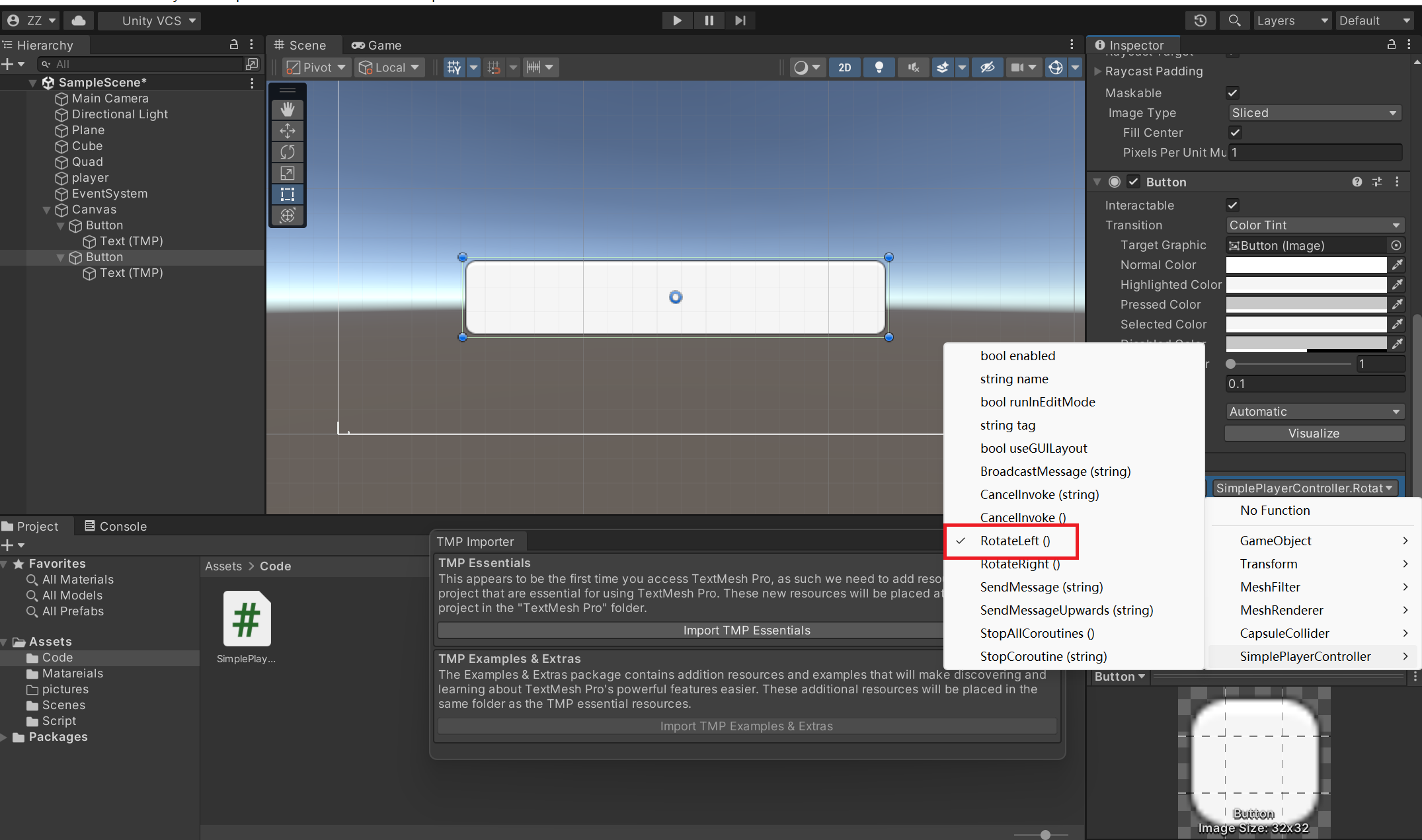Open the cloud services icon
The image size is (1422, 840).
pyautogui.click(x=78, y=20)
